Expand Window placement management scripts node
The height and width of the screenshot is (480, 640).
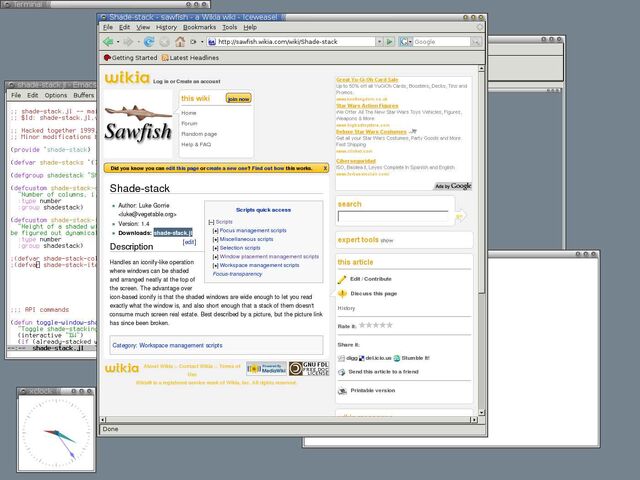tap(216, 257)
